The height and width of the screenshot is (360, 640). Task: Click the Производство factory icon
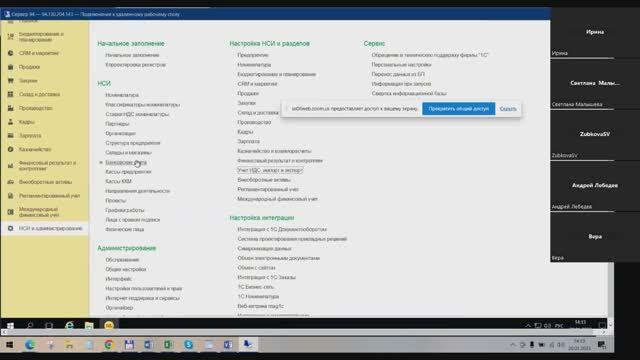[x=11, y=108]
